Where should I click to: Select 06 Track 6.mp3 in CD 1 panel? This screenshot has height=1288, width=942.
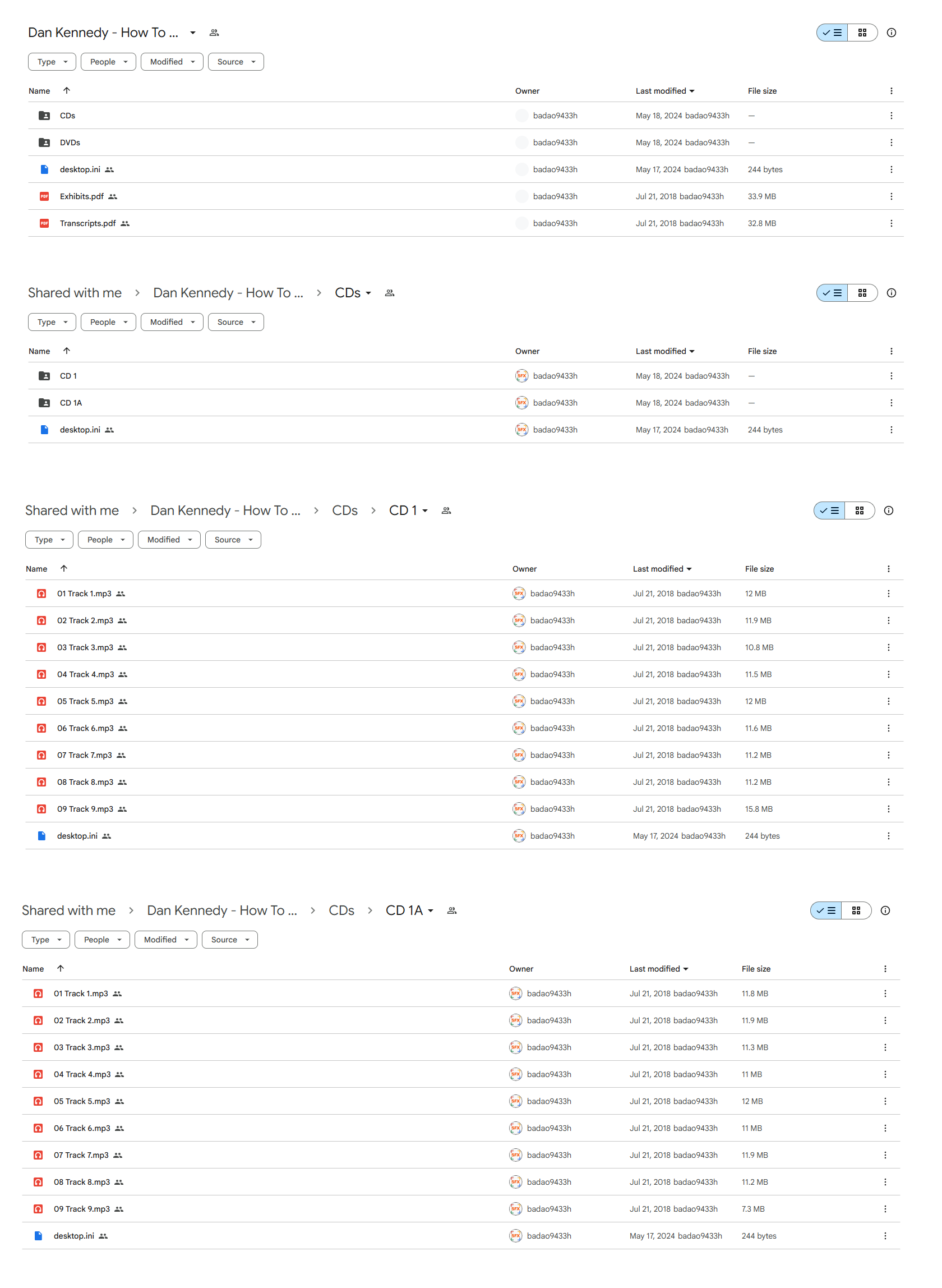(x=85, y=728)
